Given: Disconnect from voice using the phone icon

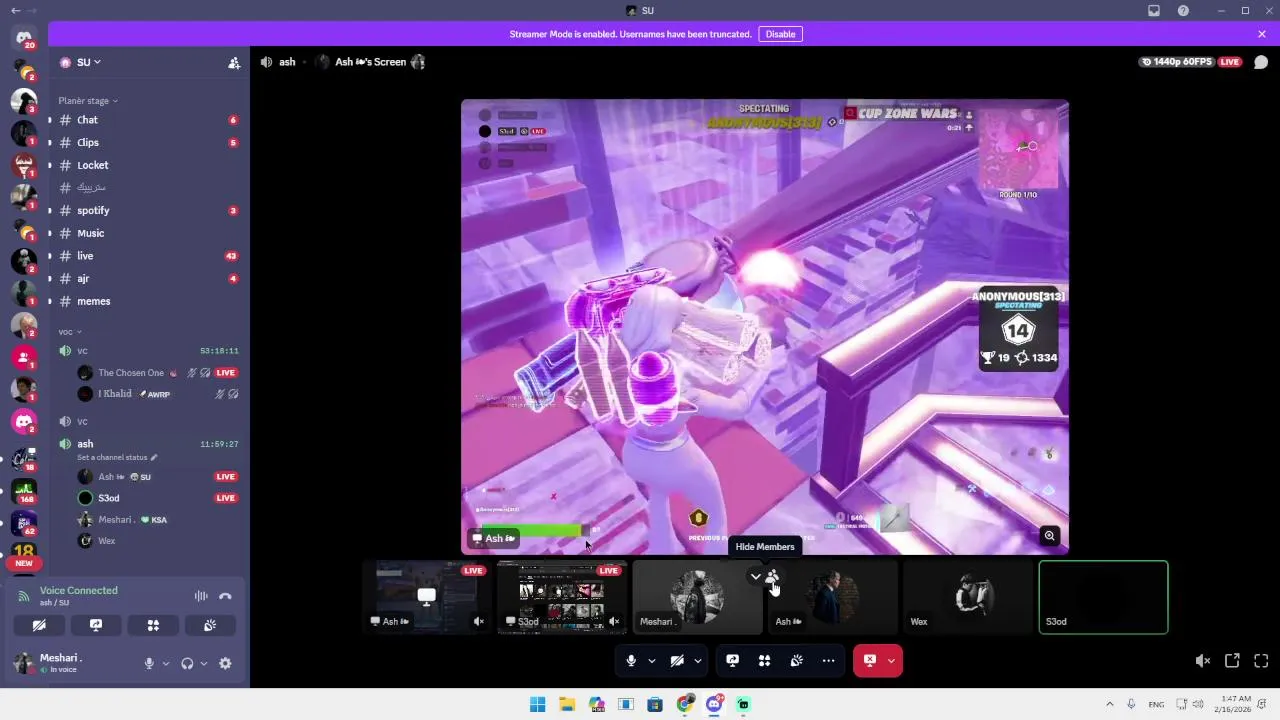Looking at the screenshot, I should tap(225, 596).
